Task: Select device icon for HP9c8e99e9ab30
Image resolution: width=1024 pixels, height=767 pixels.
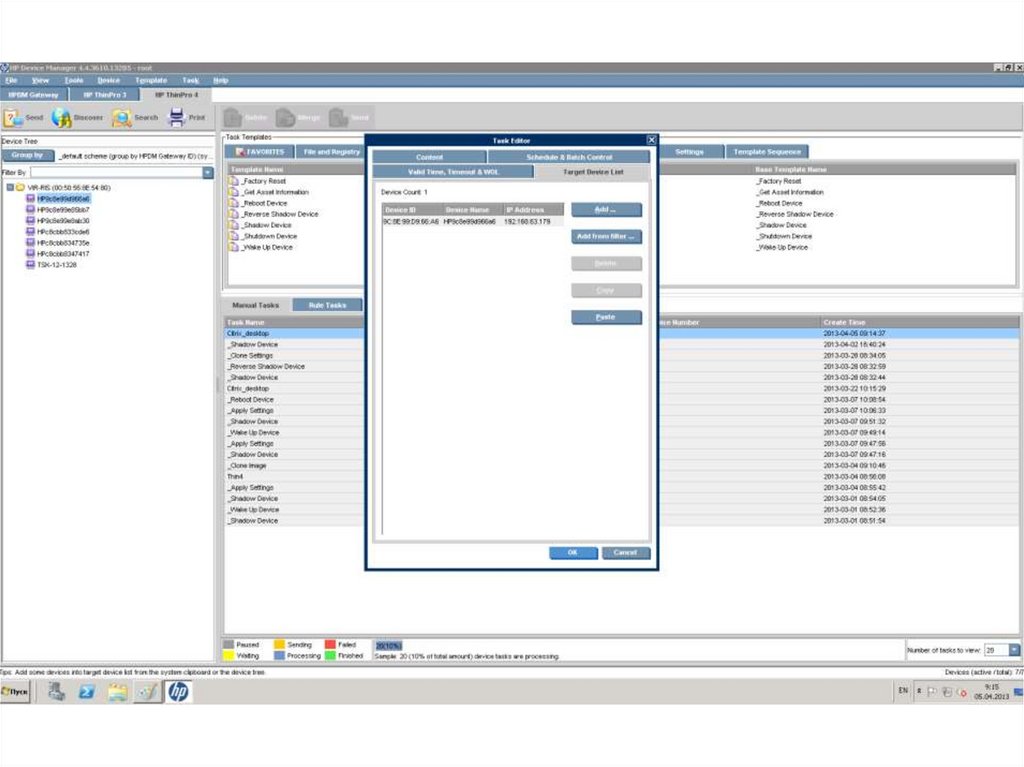Action: [x=30, y=221]
